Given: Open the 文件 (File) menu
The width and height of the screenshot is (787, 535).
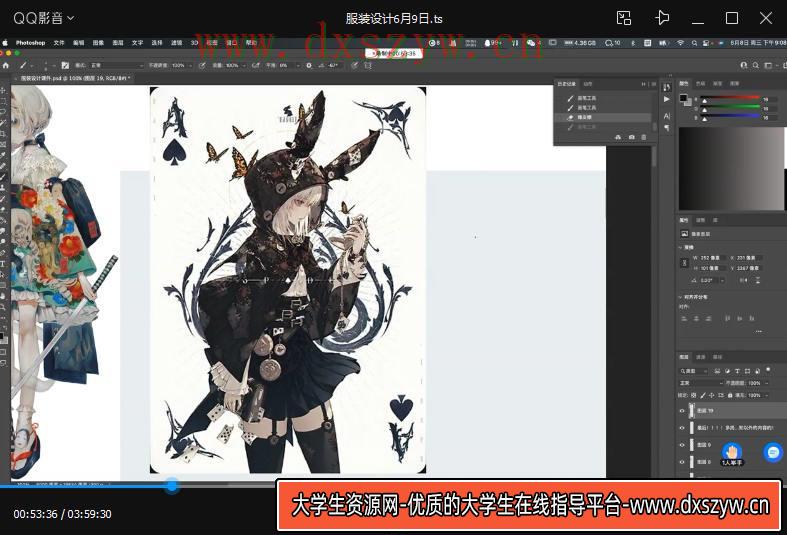Looking at the screenshot, I should (59, 43).
